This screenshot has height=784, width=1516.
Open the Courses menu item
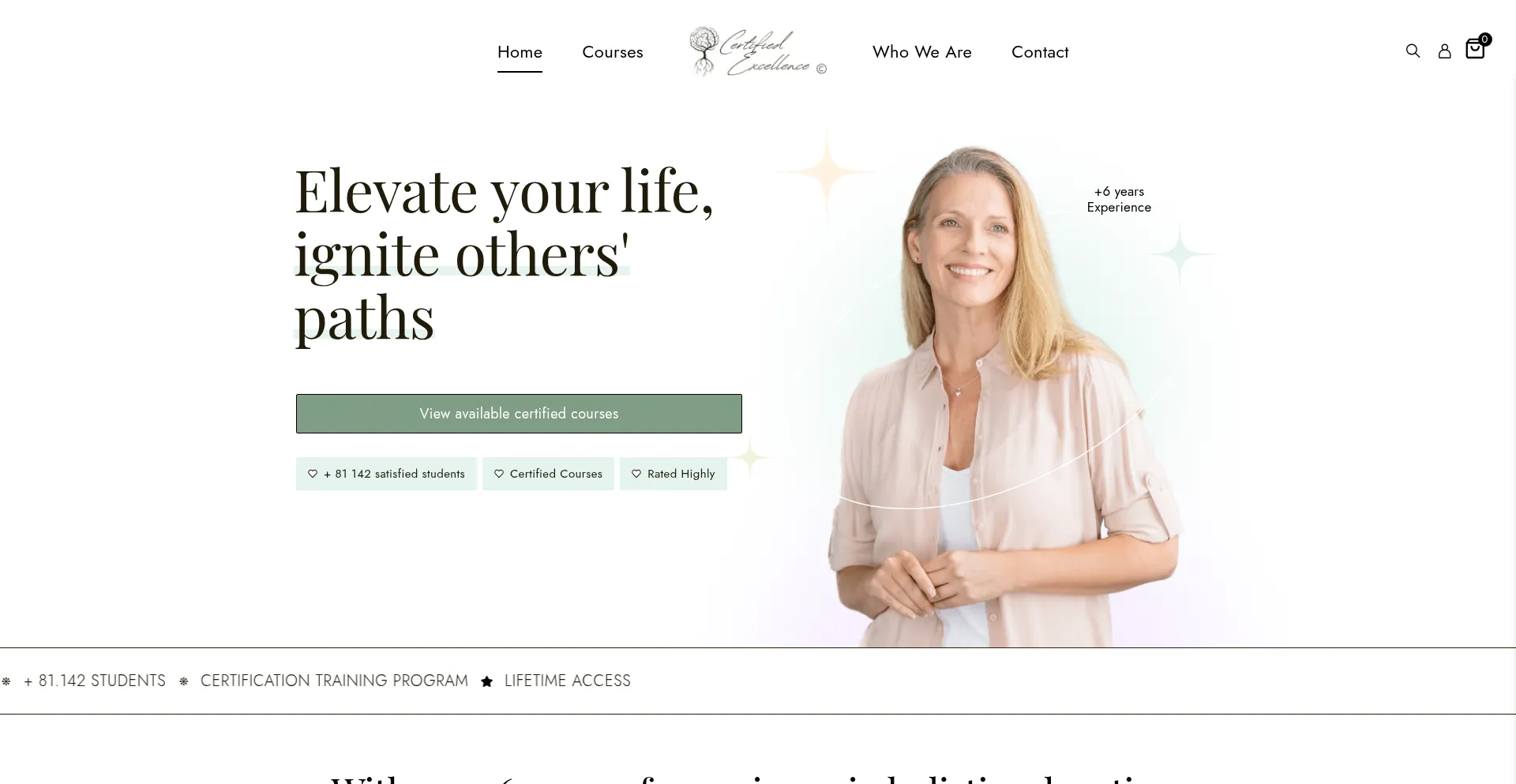[x=613, y=52]
